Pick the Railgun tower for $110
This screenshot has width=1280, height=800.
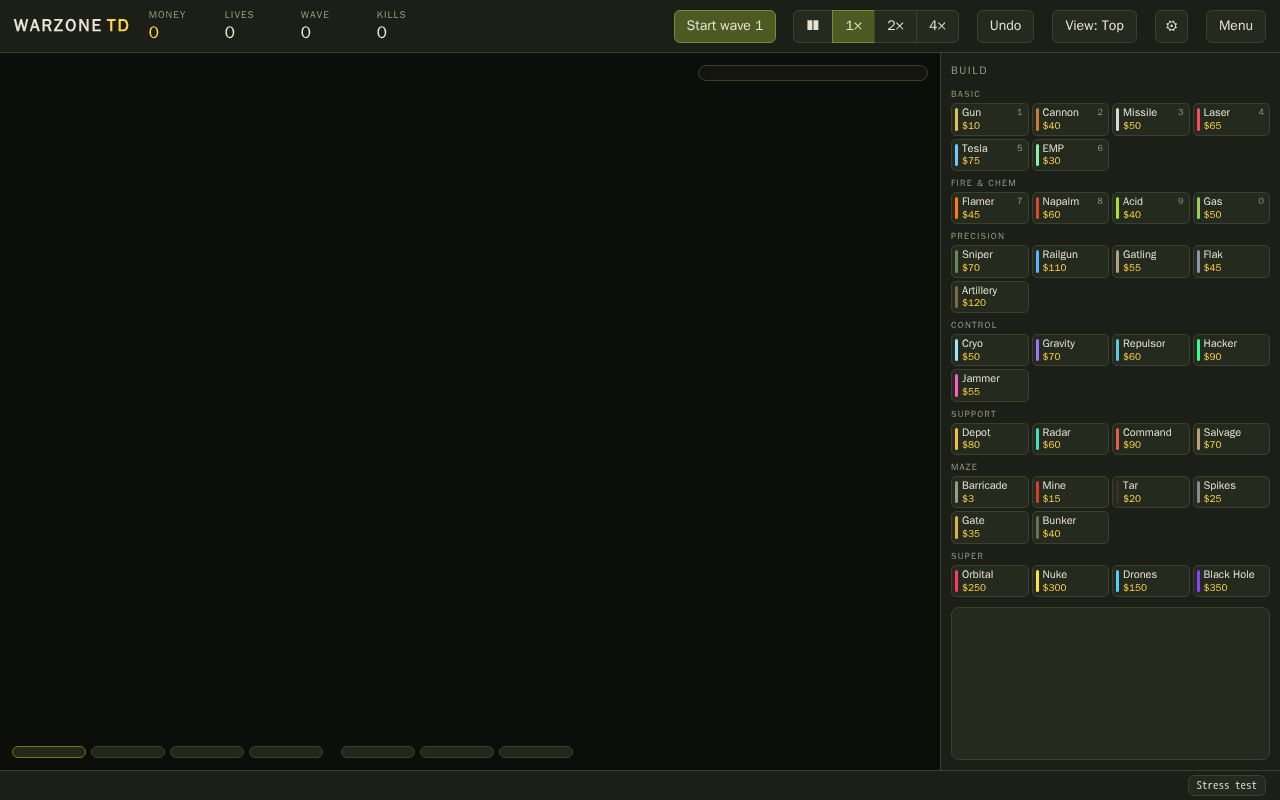click(1070, 261)
